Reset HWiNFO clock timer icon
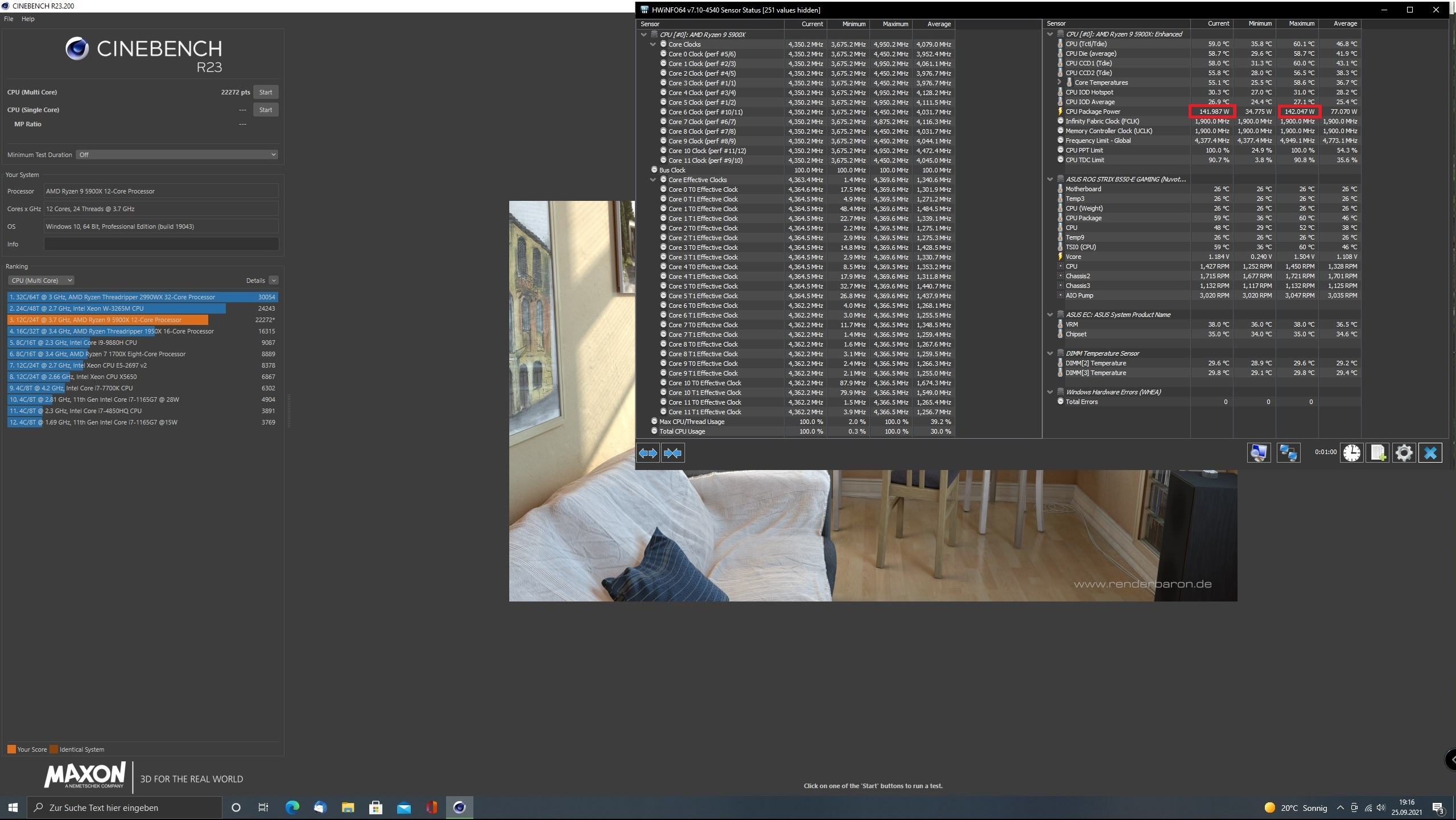The image size is (1456, 820). 1351,453
